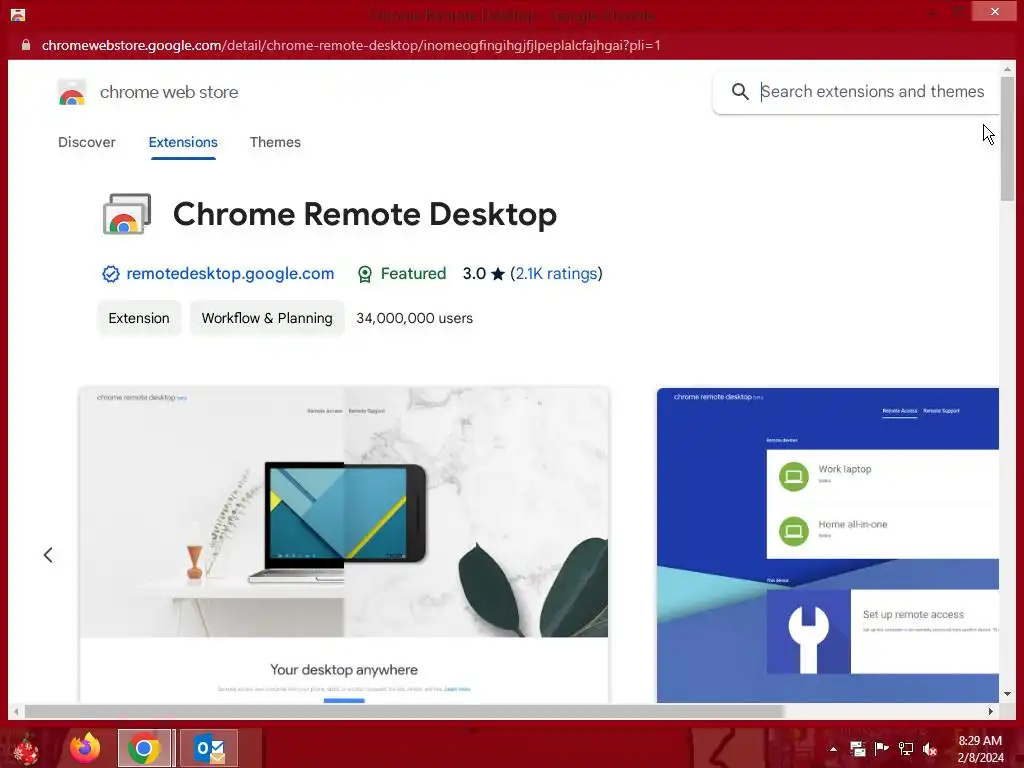Click the verified publisher badge icon
Viewport: 1024px width, 768px height.
click(110, 274)
